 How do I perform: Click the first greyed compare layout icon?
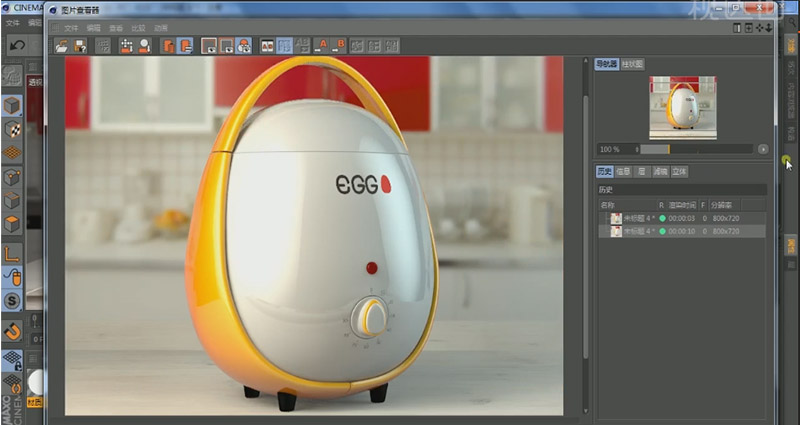[x=357, y=46]
